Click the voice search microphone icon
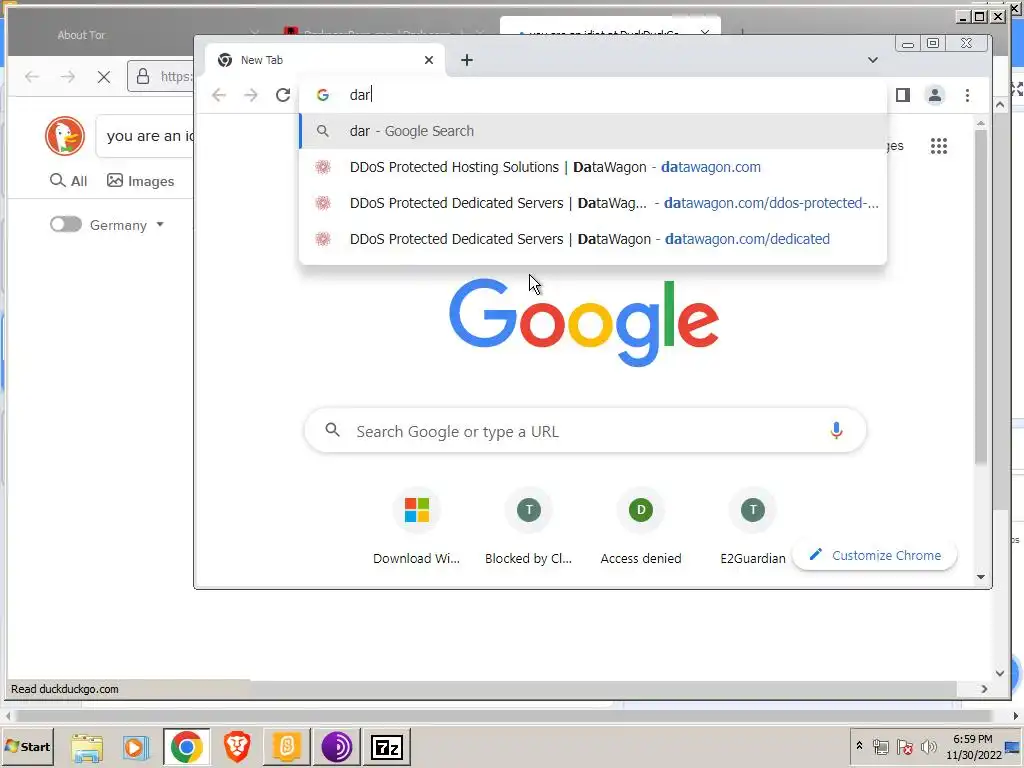Screen dimensions: 1024x768 836,430
